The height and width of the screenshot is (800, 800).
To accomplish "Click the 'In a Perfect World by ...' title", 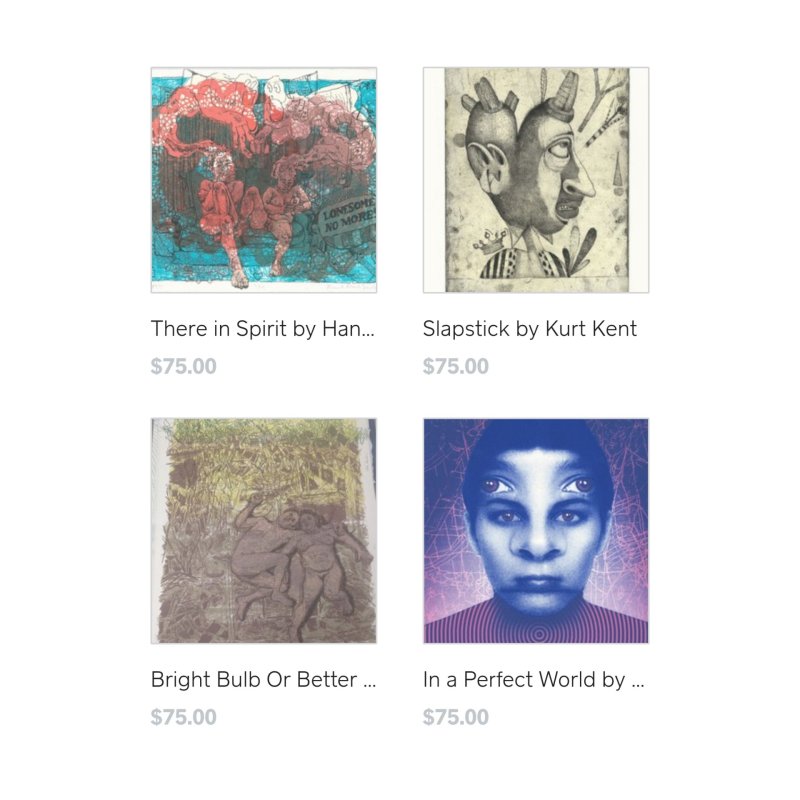I will 534,680.
